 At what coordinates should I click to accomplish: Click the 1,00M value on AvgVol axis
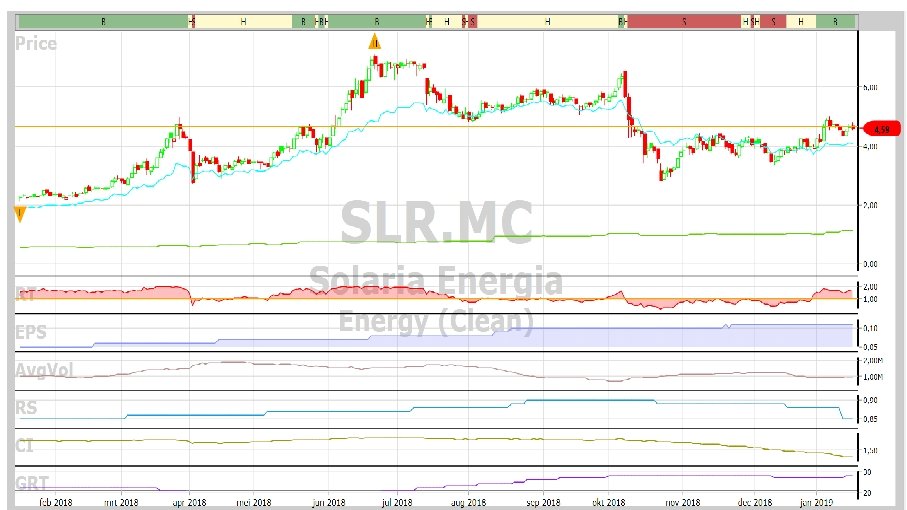[872, 377]
